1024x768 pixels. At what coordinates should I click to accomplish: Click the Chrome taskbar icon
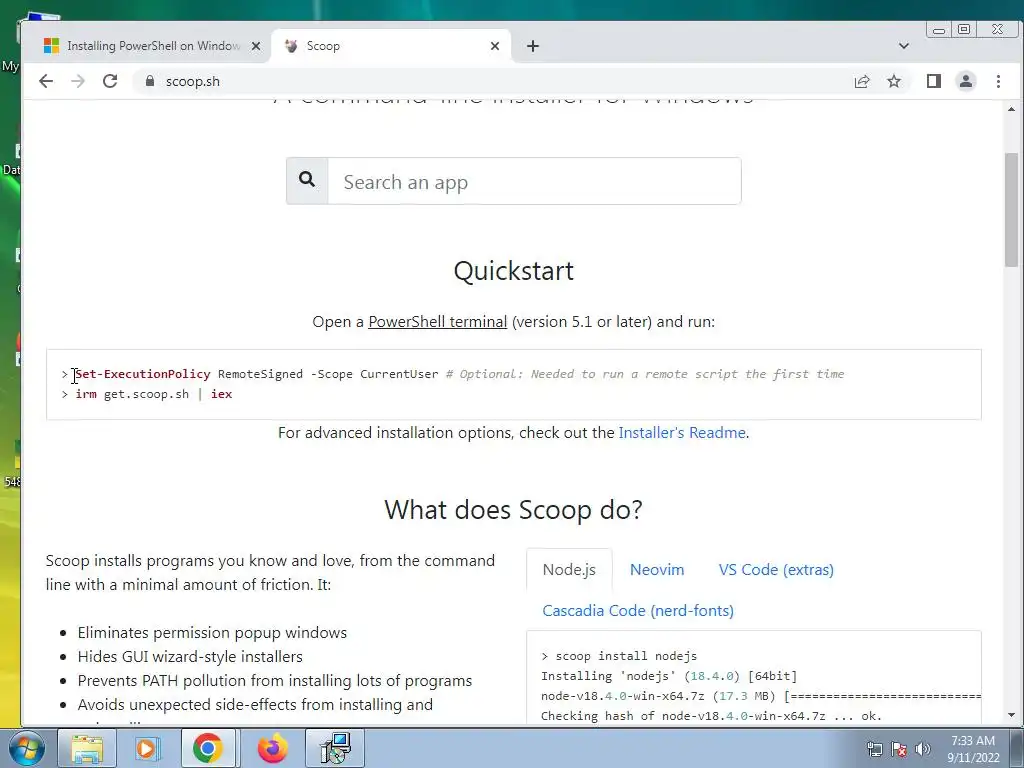pos(208,748)
